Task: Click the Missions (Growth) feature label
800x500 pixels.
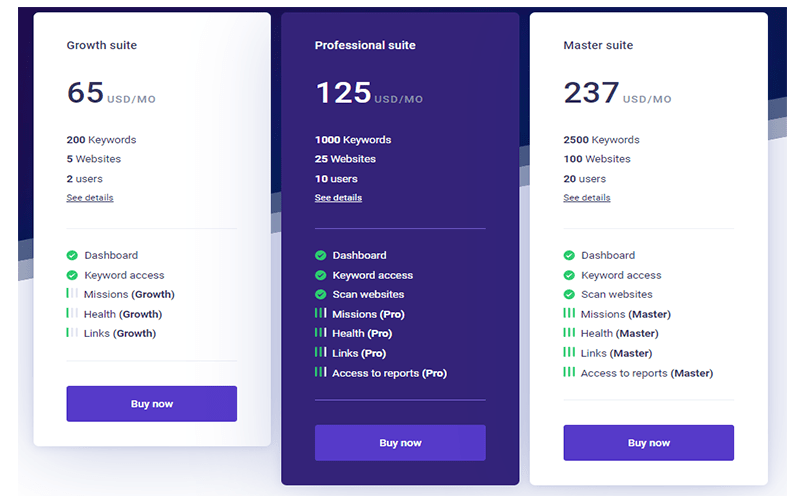Action: point(129,294)
